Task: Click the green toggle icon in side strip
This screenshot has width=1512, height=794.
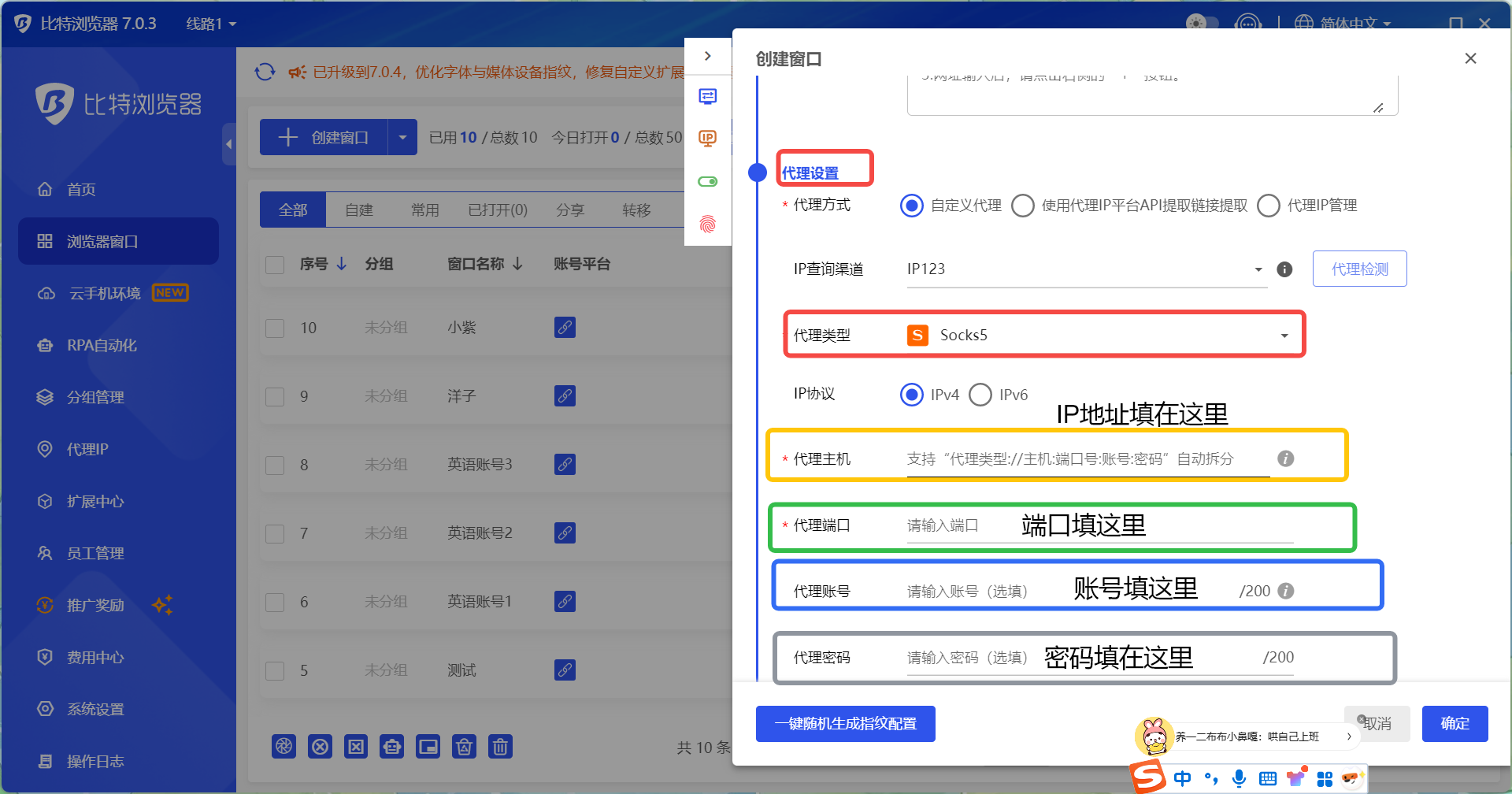Action: (707, 182)
